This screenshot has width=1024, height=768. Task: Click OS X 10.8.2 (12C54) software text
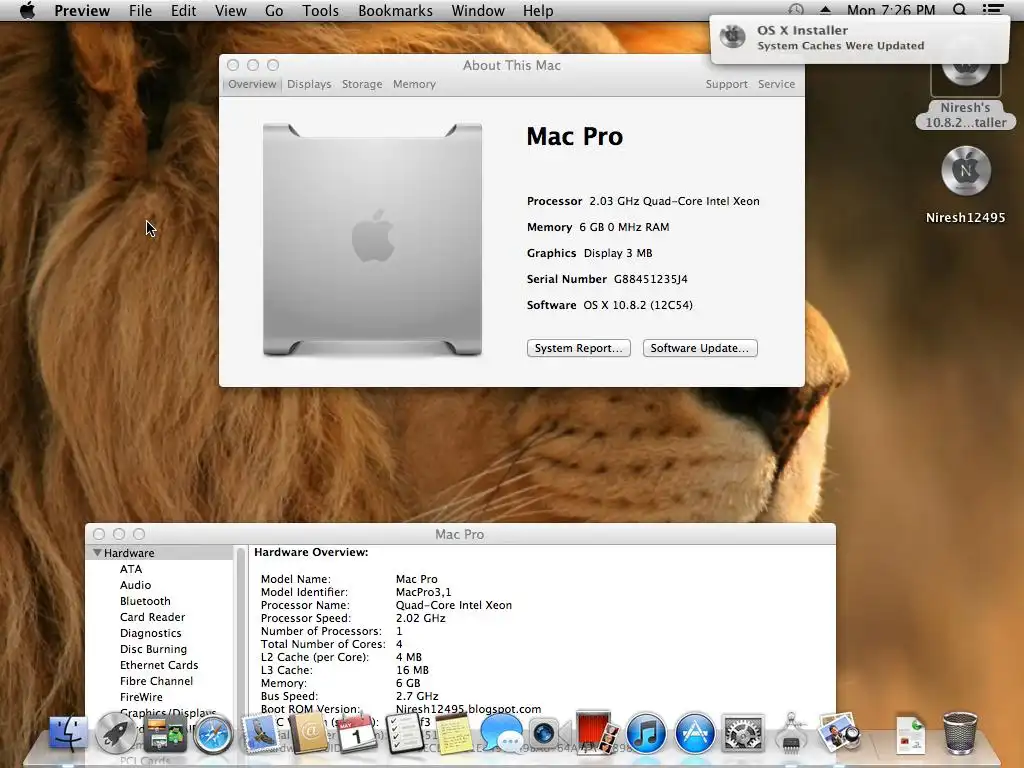638,305
